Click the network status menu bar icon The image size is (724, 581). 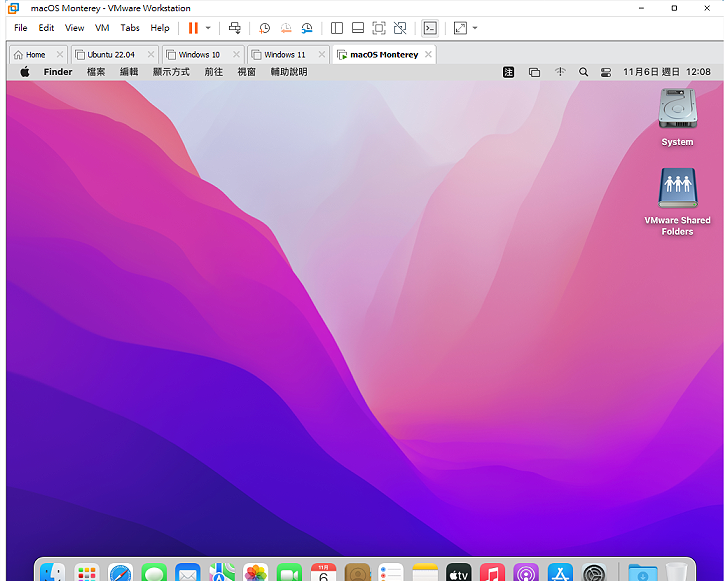tap(560, 72)
